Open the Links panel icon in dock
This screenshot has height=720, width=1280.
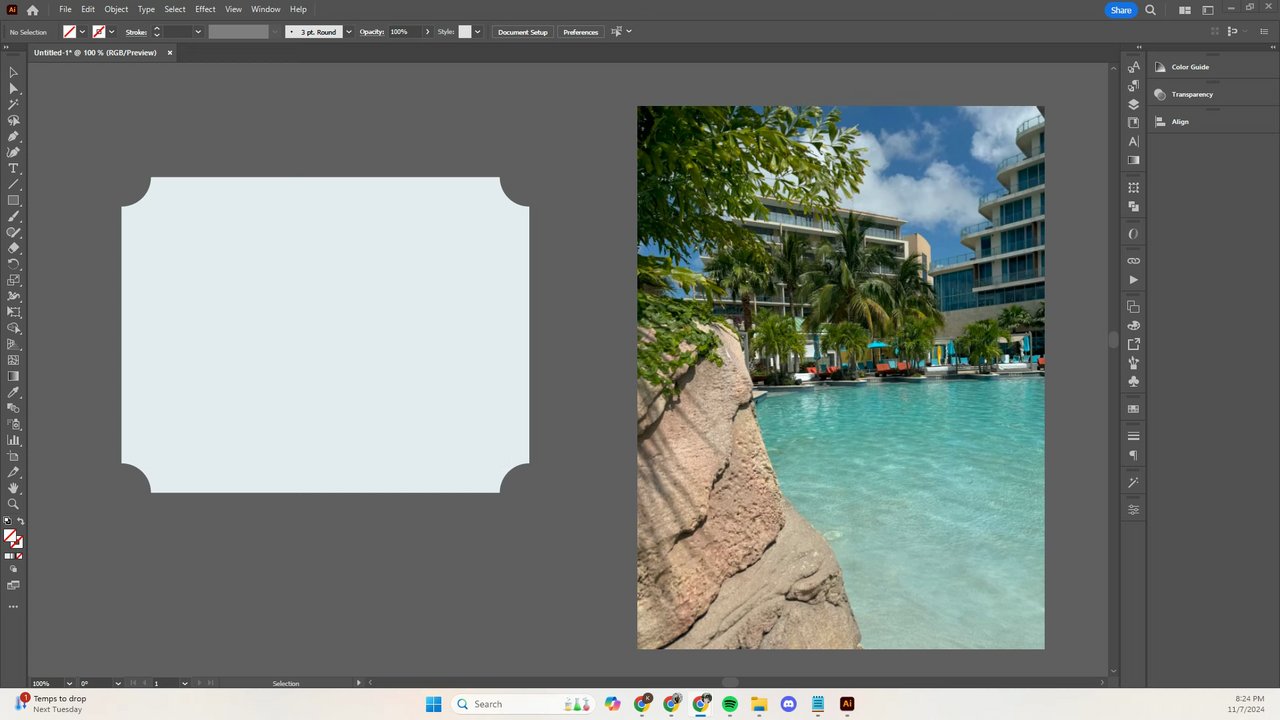pyautogui.click(x=1133, y=261)
